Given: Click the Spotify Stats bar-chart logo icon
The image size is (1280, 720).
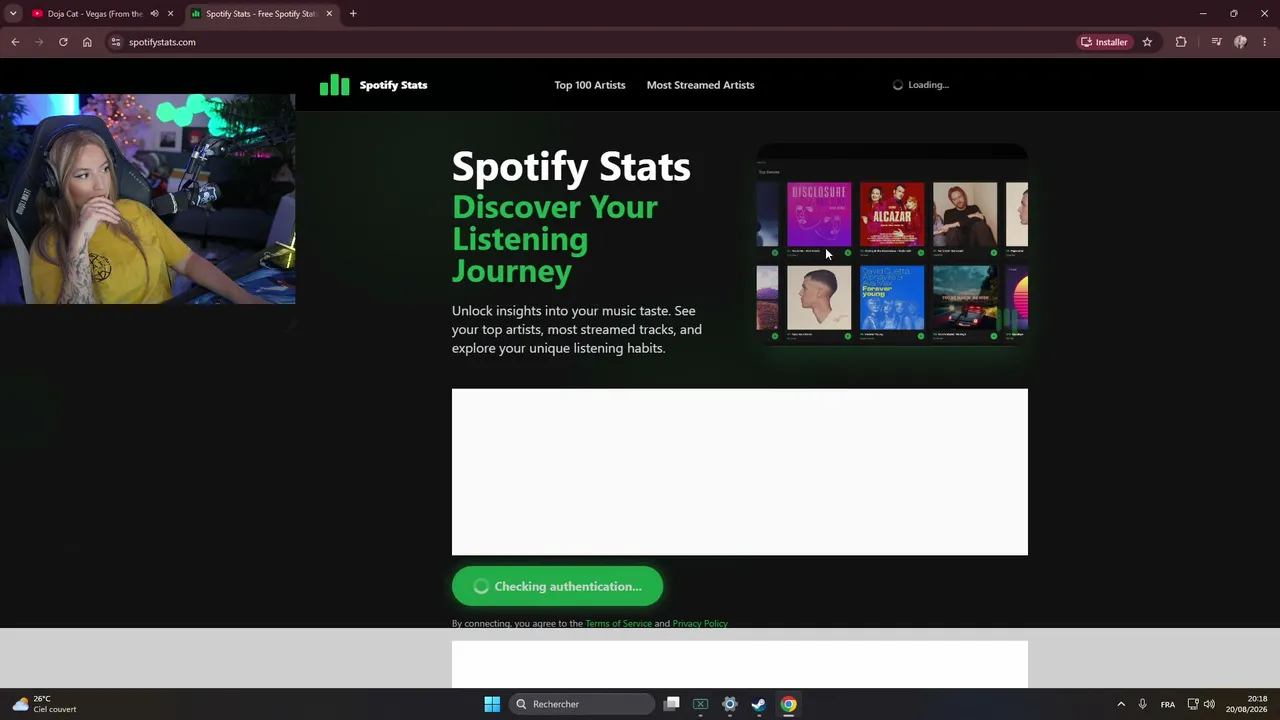Looking at the screenshot, I should (x=334, y=85).
